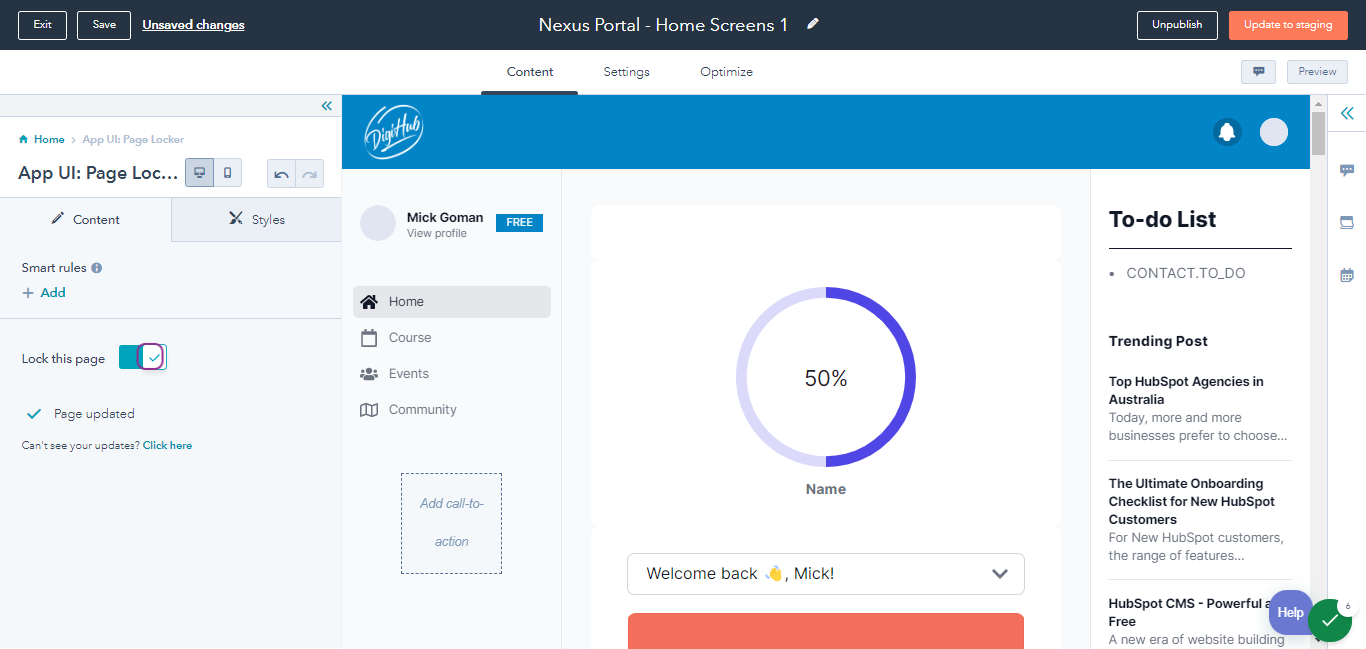Screen dimensions: 1366x649
Task: Open The Ultimate Onboarding Checklist post
Action: click(1192, 501)
